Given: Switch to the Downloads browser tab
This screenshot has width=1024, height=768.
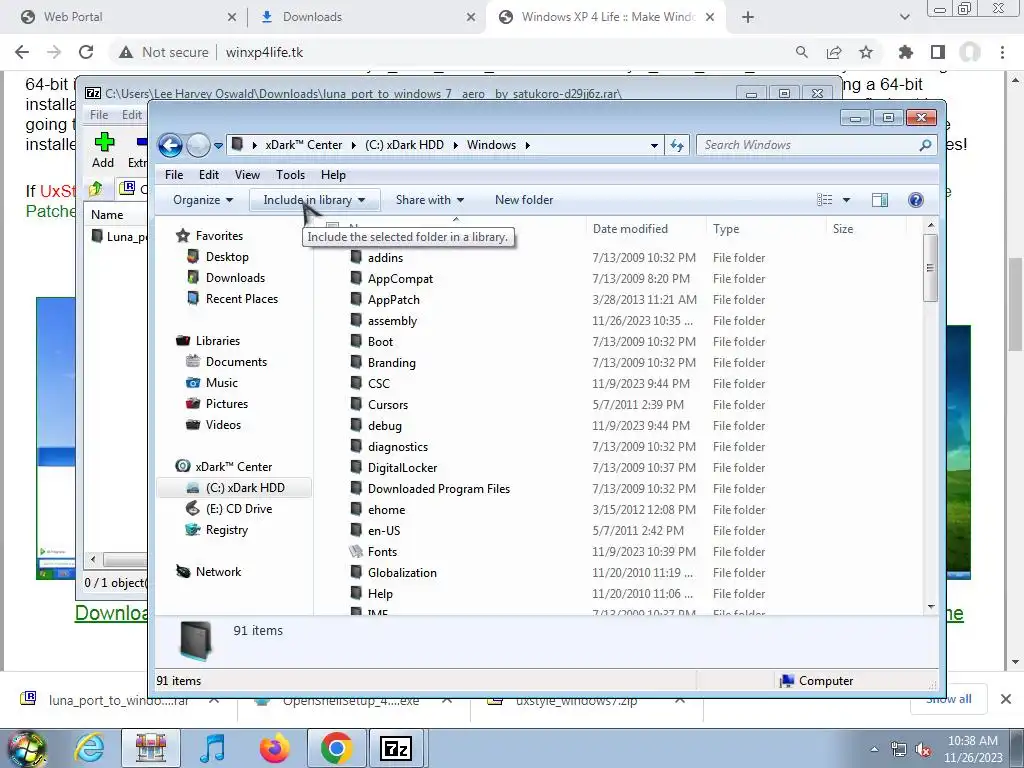Looking at the screenshot, I should pyautogui.click(x=368, y=17).
